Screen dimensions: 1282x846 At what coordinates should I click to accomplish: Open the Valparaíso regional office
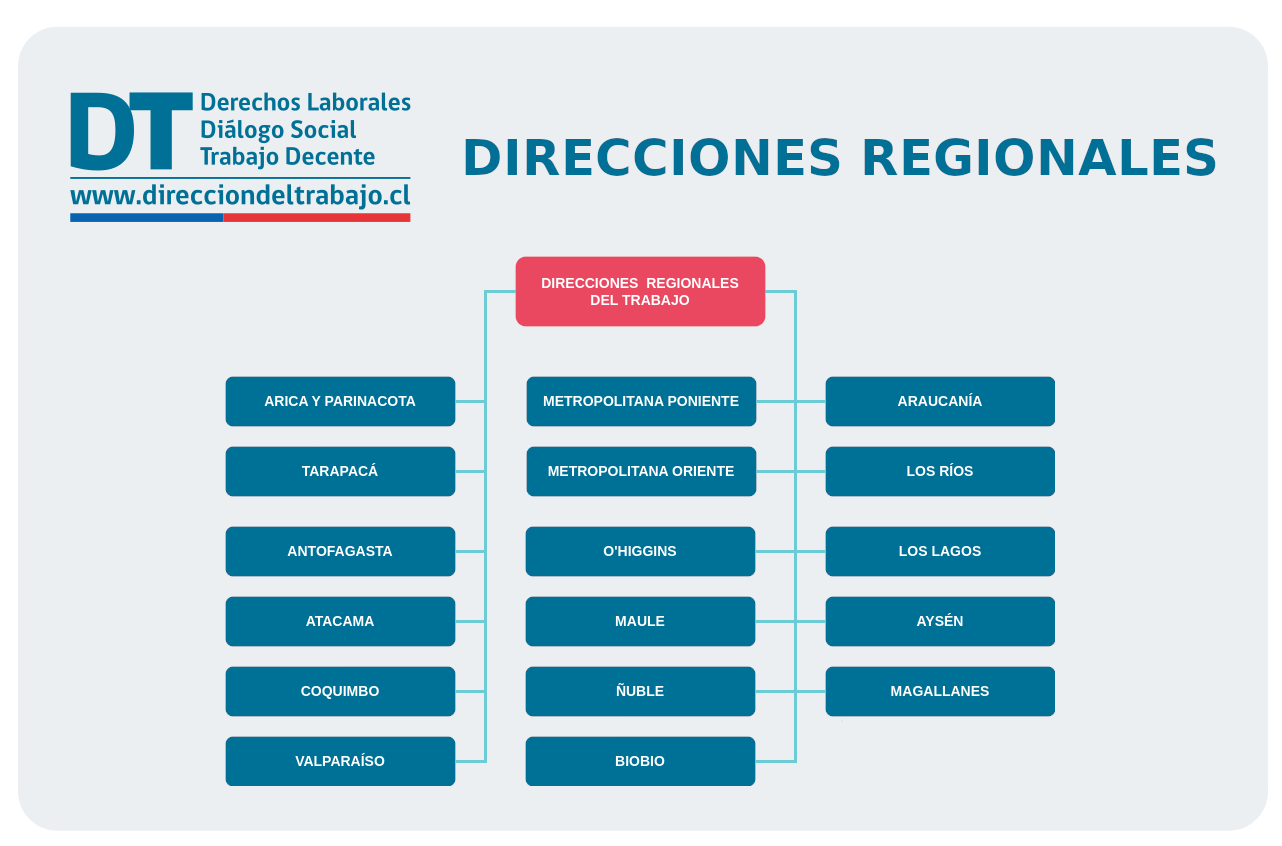tap(340, 761)
